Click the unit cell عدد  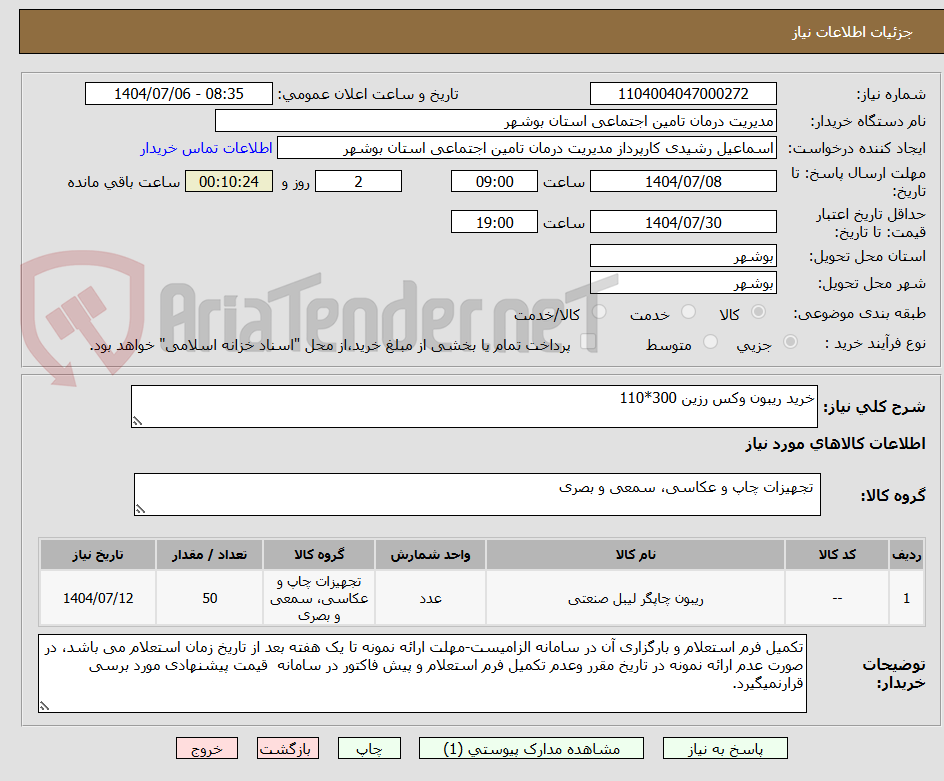(x=430, y=598)
